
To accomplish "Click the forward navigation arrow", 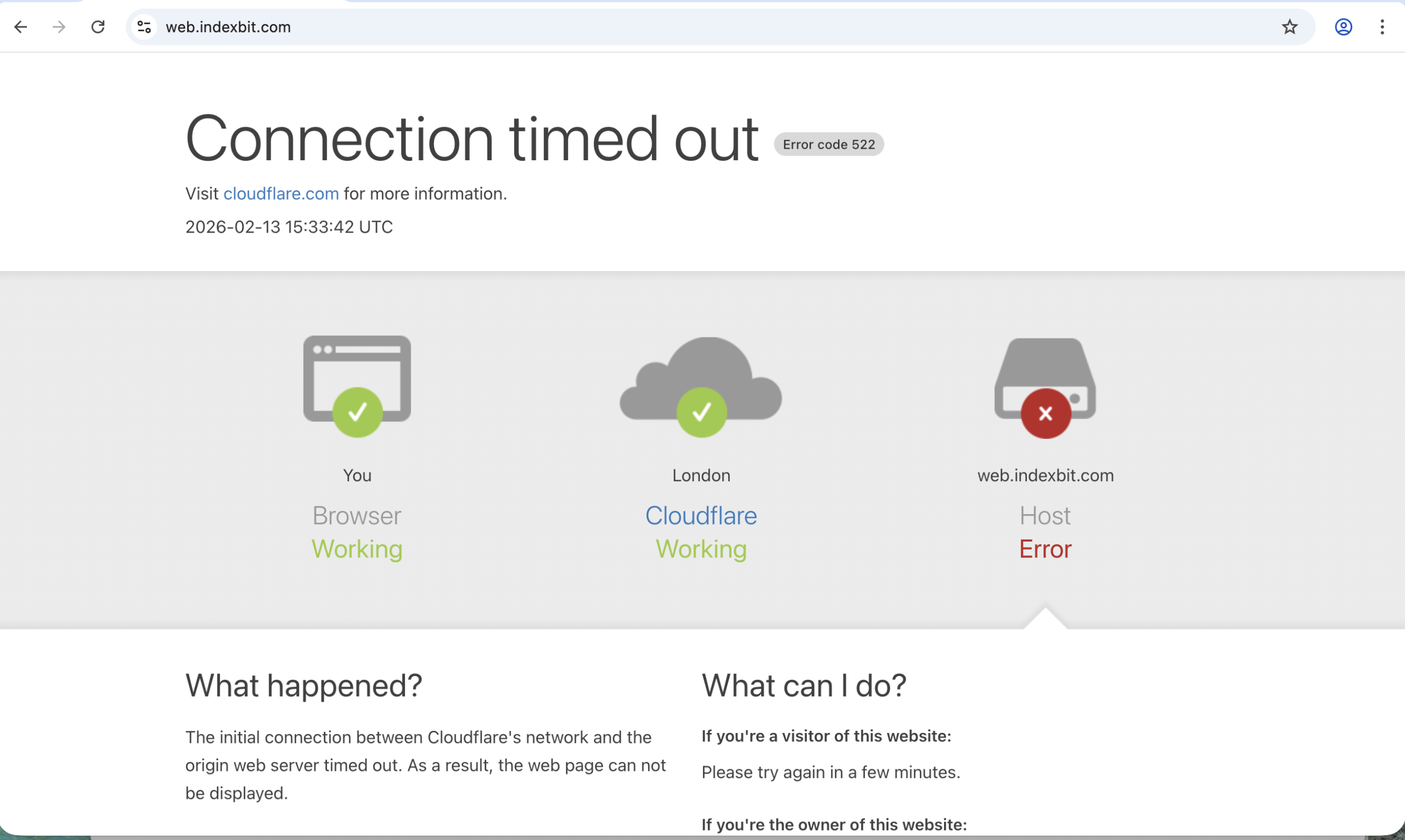I will coord(59,26).
